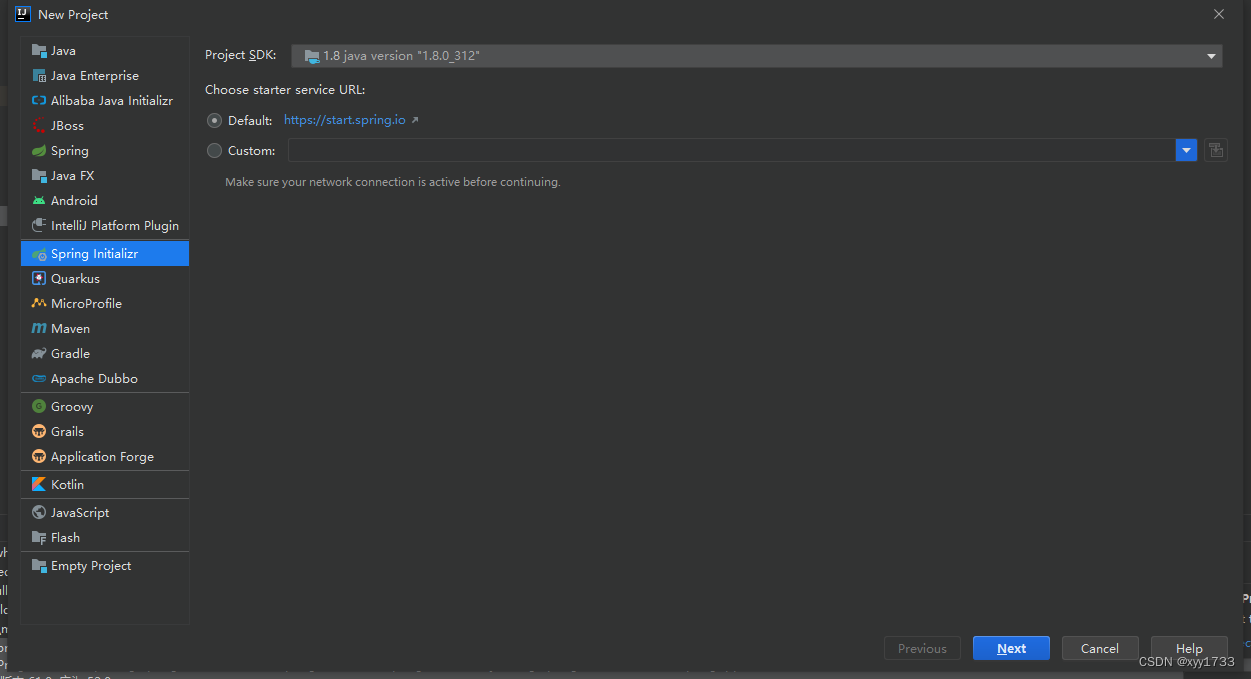Click the Java folder icon in list
The width and height of the screenshot is (1251, 679).
(x=39, y=51)
